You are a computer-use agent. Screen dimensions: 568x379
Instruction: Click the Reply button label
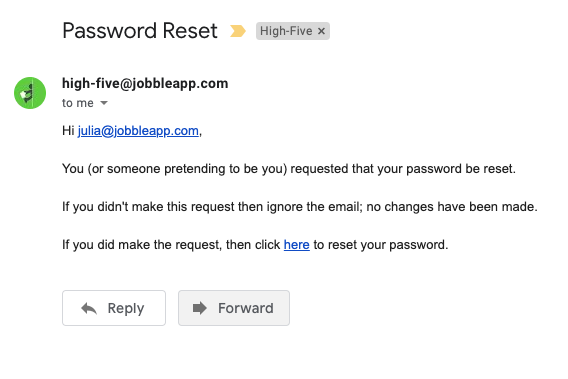pos(126,308)
